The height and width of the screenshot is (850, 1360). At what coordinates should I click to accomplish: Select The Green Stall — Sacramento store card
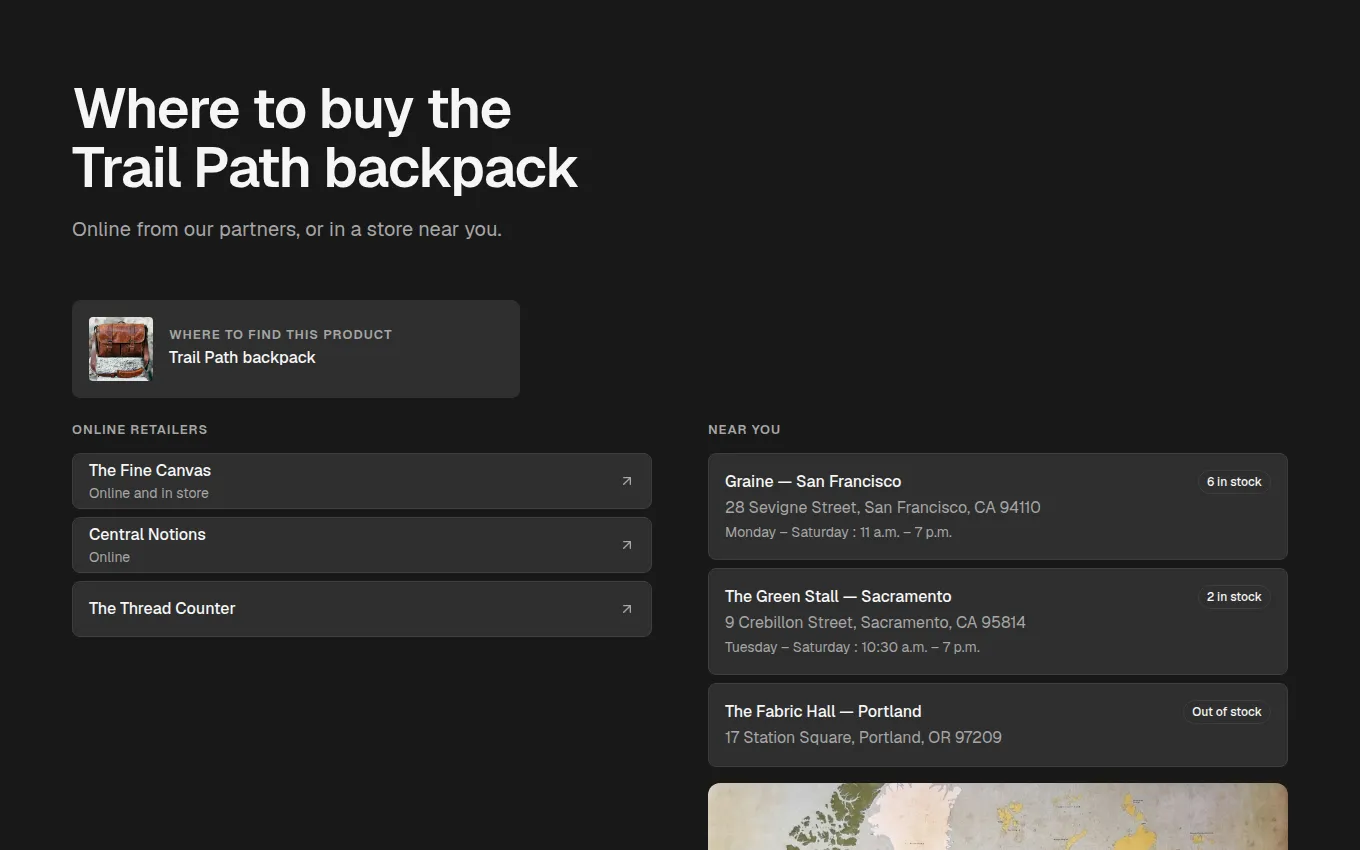[x=998, y=621]
